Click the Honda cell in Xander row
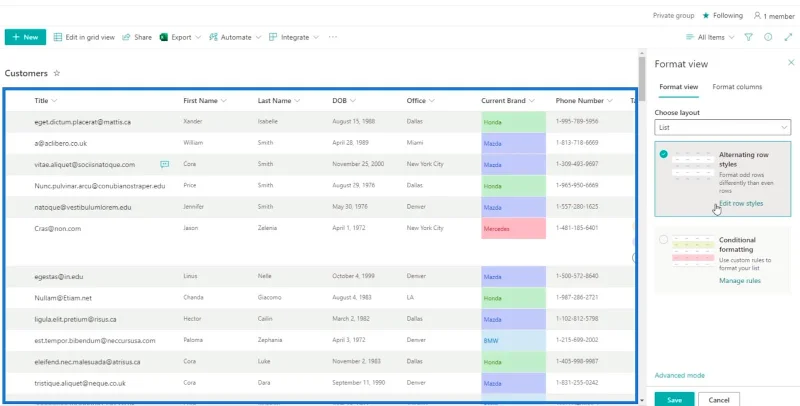800x406 pixels. click(x=513, y=122)
